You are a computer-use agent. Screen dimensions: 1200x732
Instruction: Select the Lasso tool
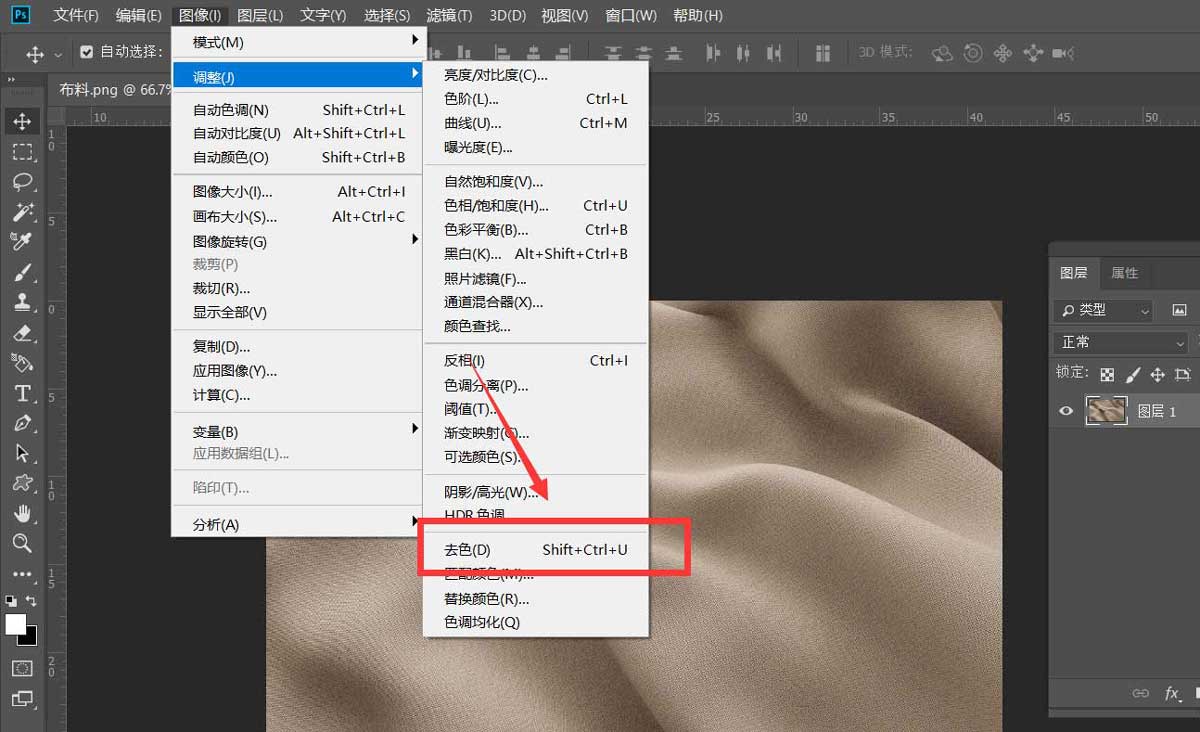point(22,182)
